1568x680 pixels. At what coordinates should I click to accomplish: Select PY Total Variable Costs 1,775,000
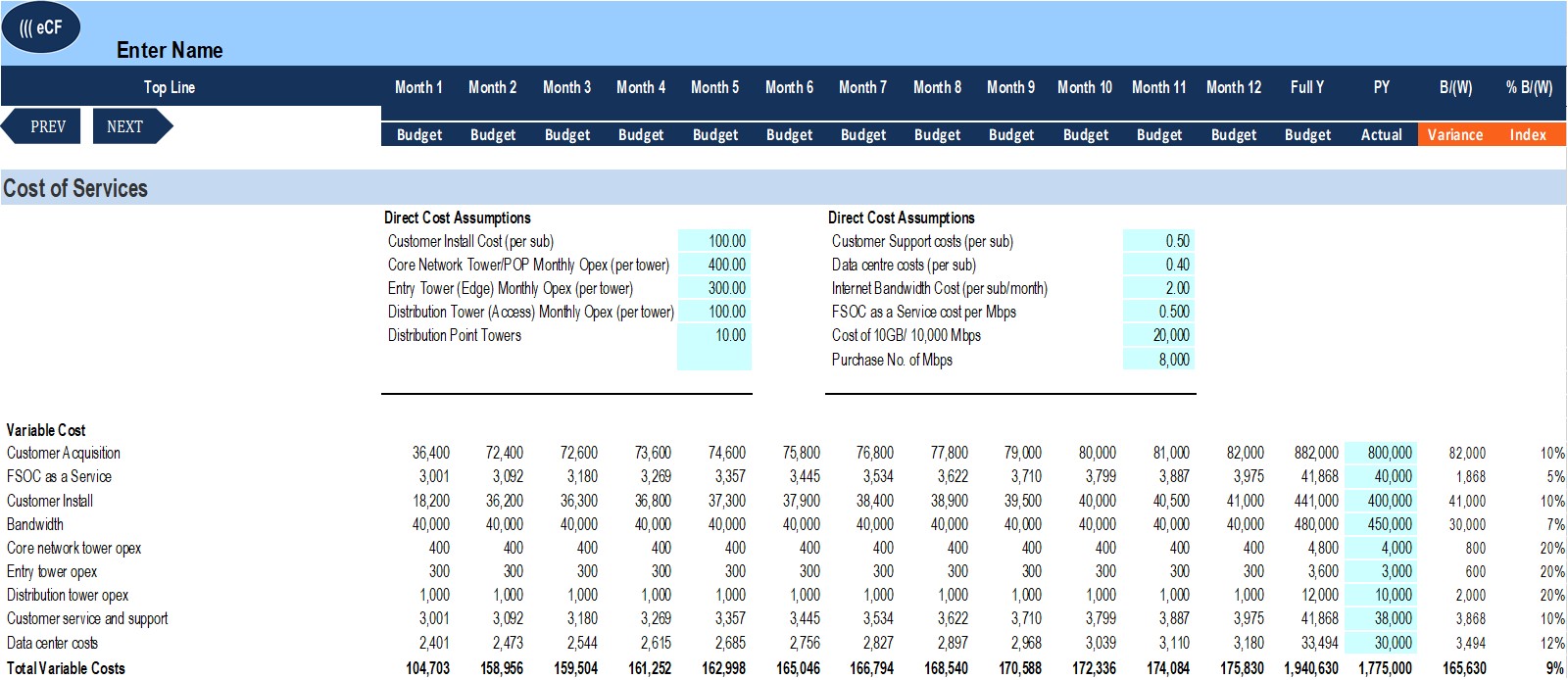pyautogui.click(x=1385, y=668)
